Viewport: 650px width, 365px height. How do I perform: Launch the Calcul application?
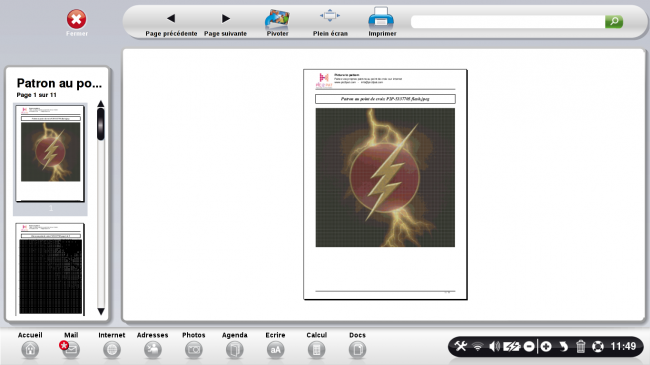316,350
